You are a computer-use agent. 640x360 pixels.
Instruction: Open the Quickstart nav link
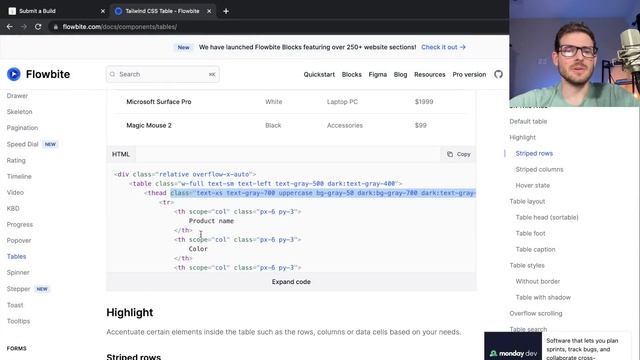(x=319, y=75)
